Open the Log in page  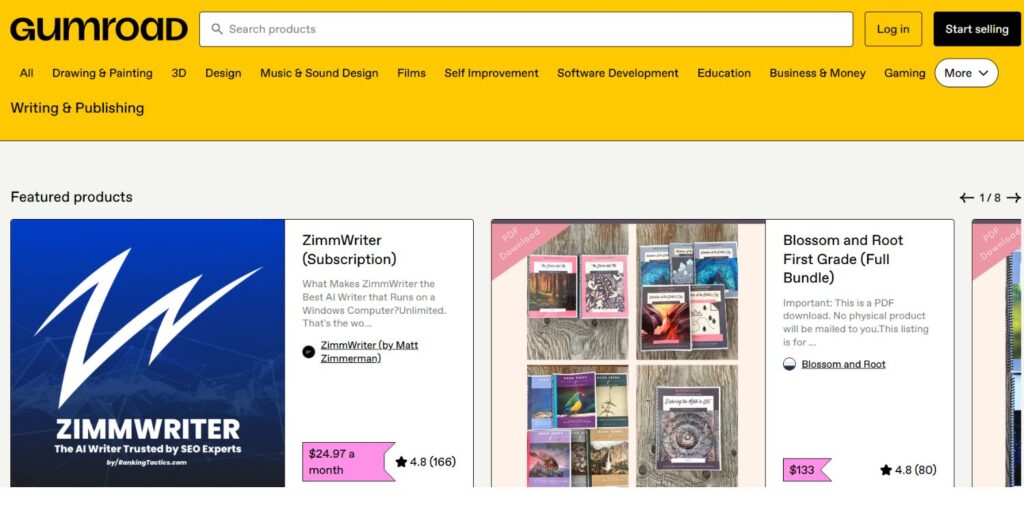(893, 29)
